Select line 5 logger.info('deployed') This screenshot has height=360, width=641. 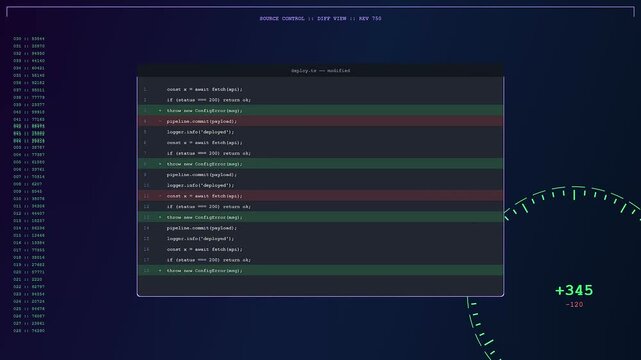pos(320,132)
